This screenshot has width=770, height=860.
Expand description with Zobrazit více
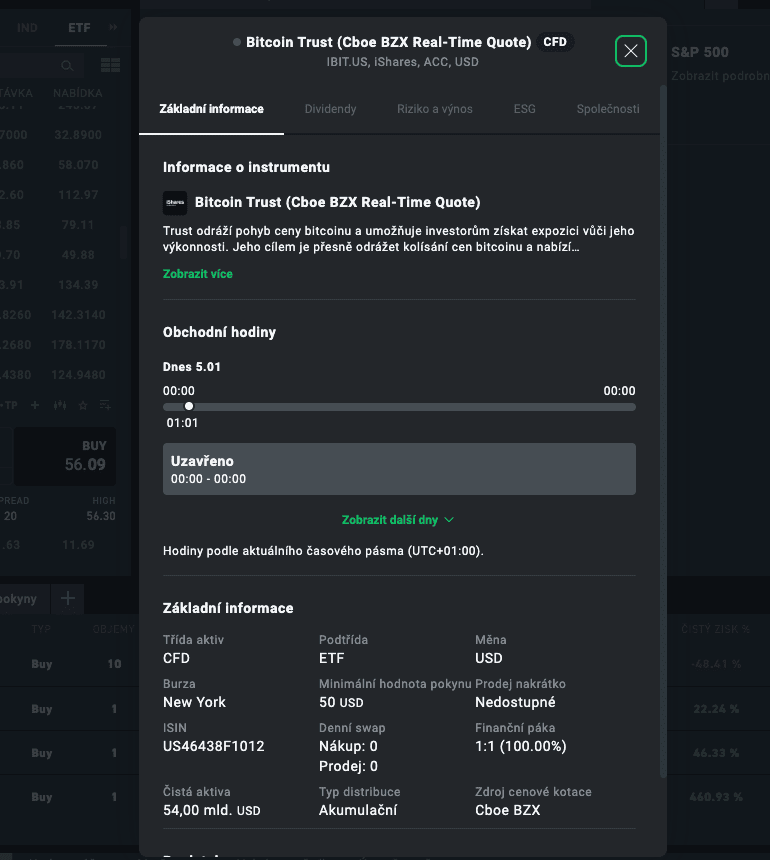click(x=198, y=273)
